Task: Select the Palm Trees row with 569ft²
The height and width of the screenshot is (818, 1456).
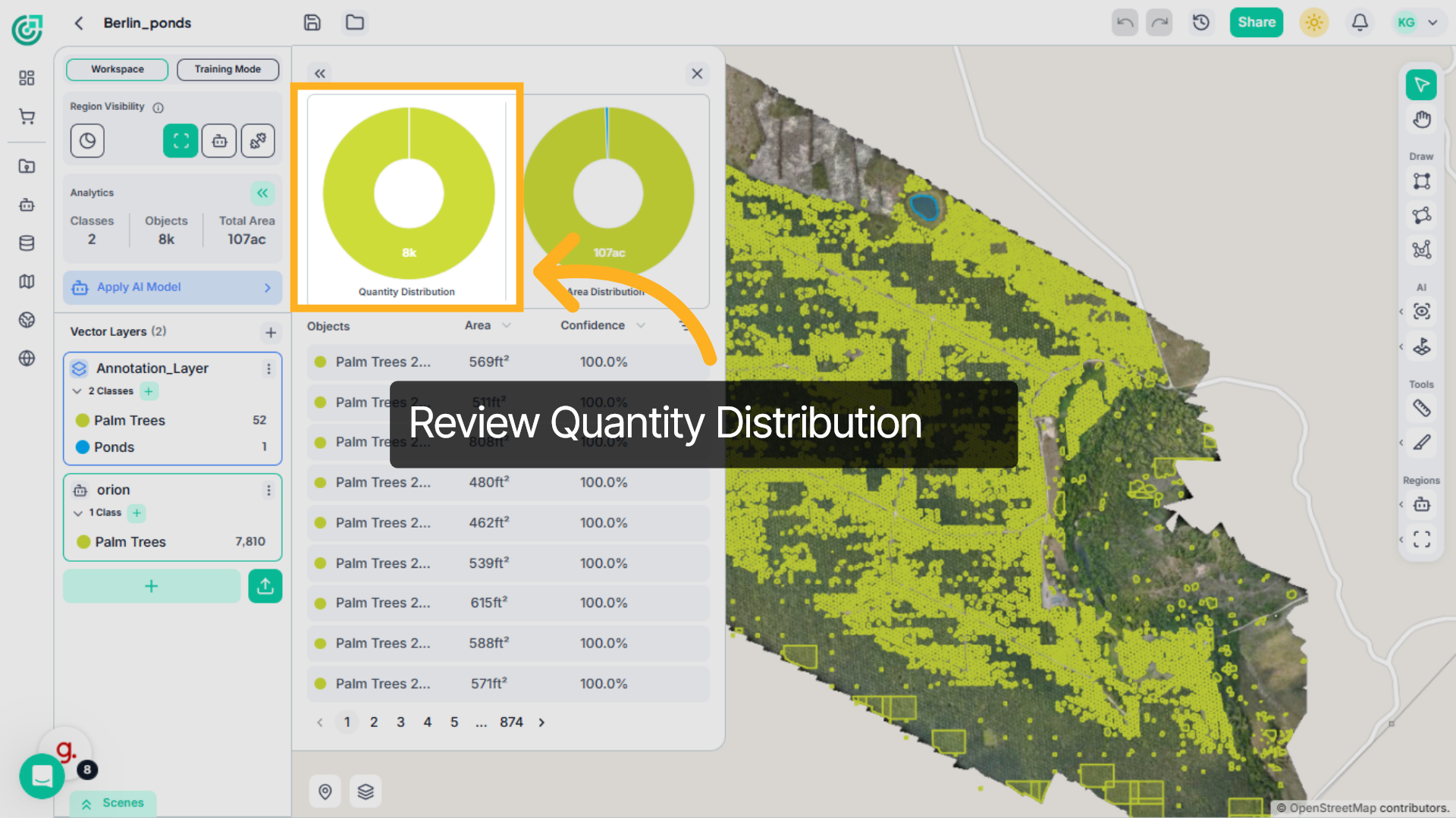Action: click(x=508, y=362)
